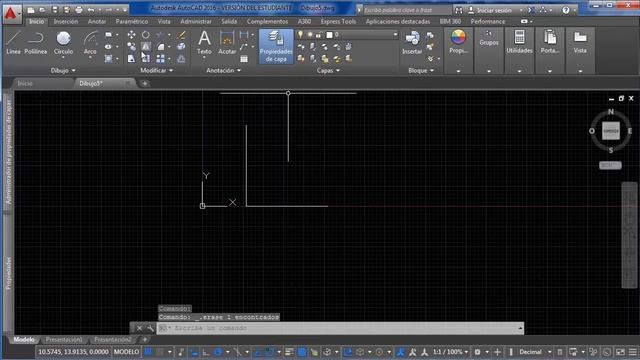Toggle object snap in status bar

click(x=268, y=352)
